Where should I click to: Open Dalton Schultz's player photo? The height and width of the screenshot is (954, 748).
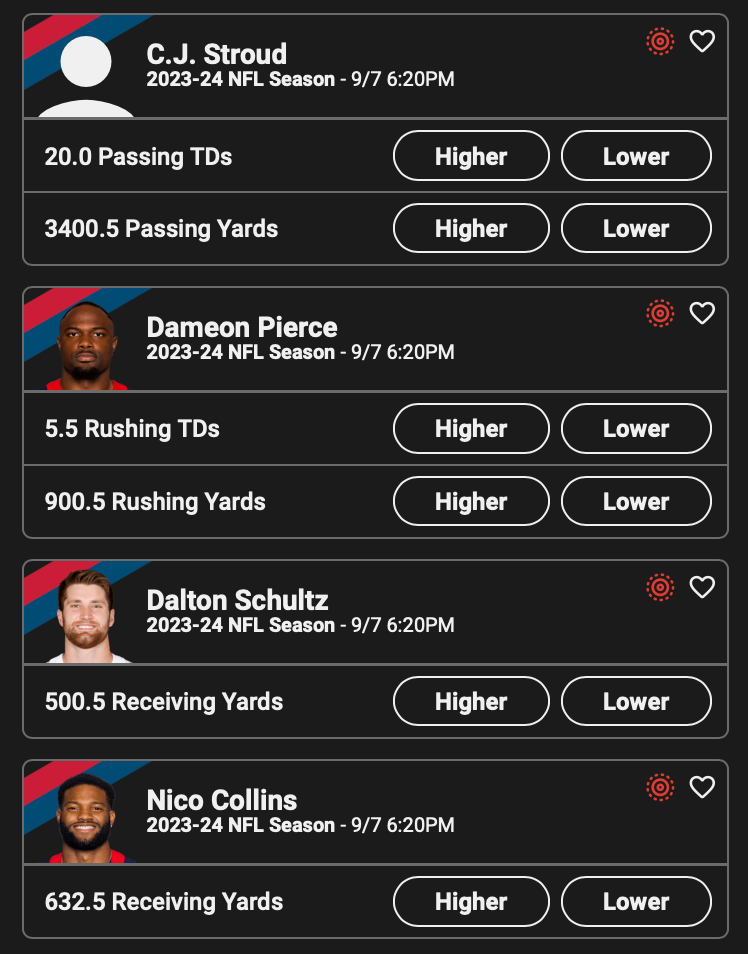point(86,618)
